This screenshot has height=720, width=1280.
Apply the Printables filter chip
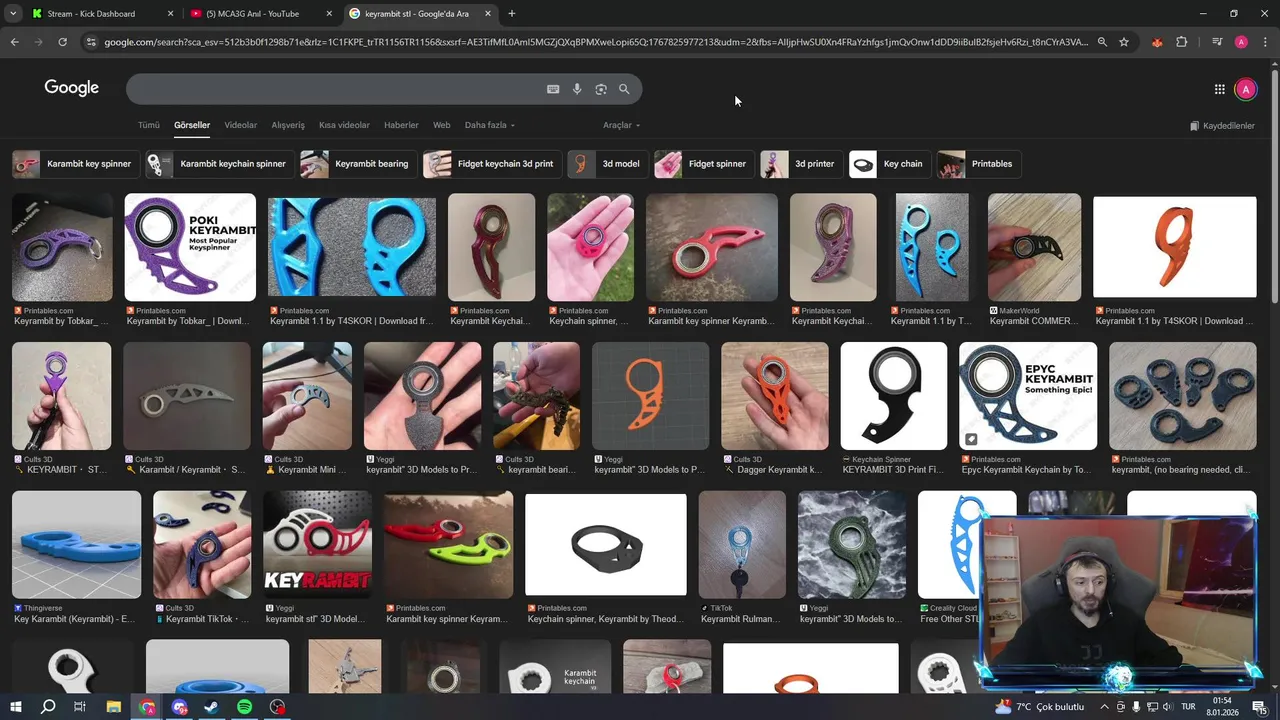[978, 164]
